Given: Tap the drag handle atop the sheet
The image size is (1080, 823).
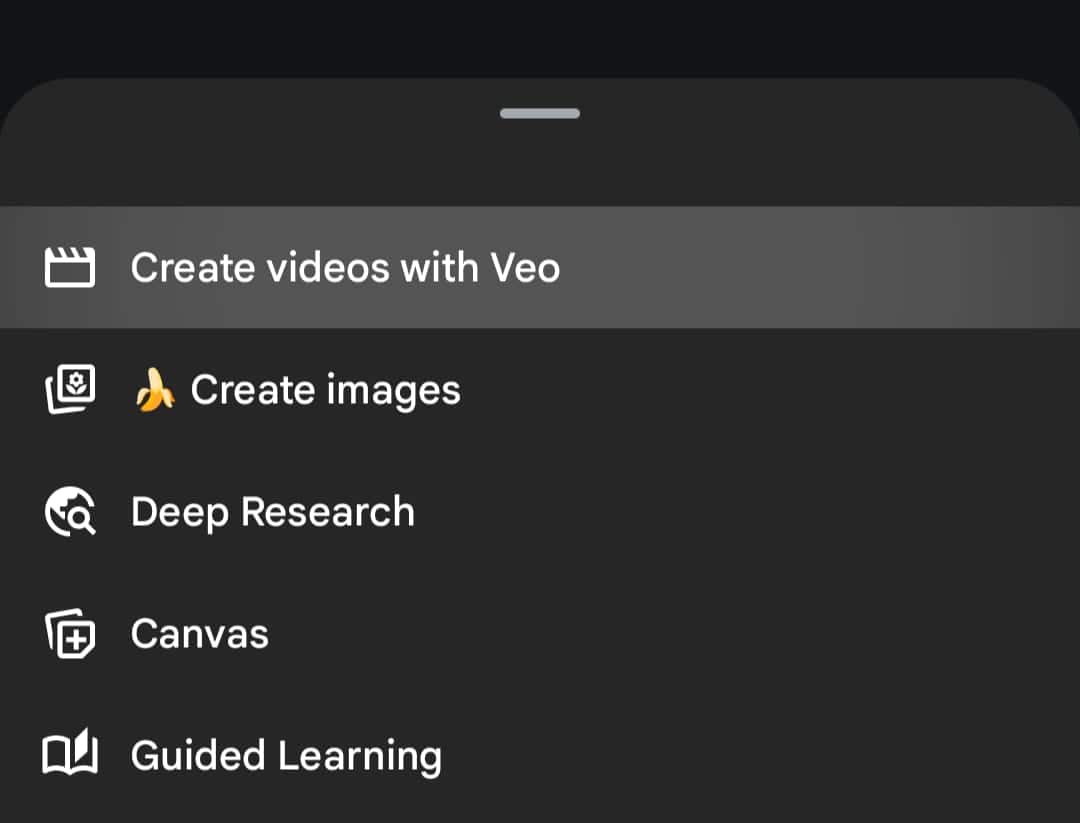Looking at the screenshot, I should point(540,113).
